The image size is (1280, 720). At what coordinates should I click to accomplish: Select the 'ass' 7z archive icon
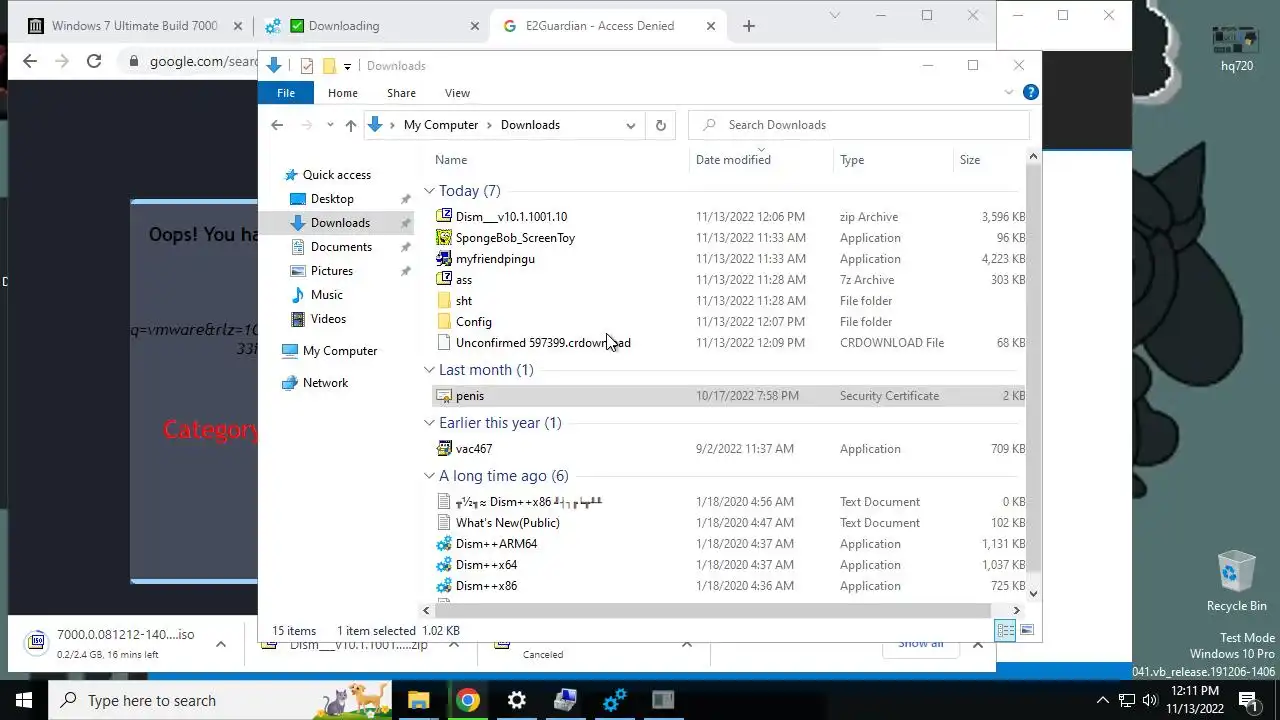pyautogui.click(x=445, y=279)
